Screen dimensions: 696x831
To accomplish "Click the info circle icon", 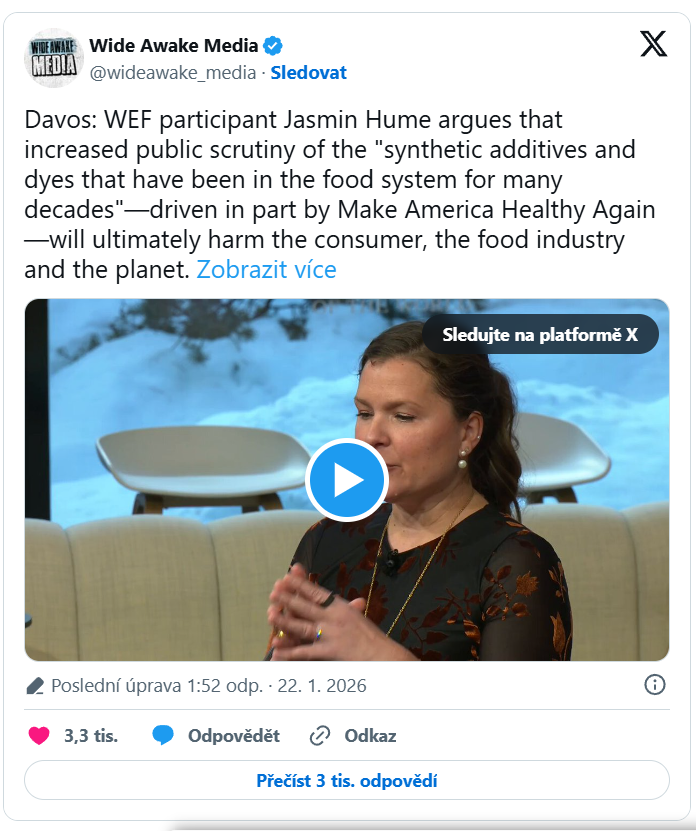I will click(654, 685).
